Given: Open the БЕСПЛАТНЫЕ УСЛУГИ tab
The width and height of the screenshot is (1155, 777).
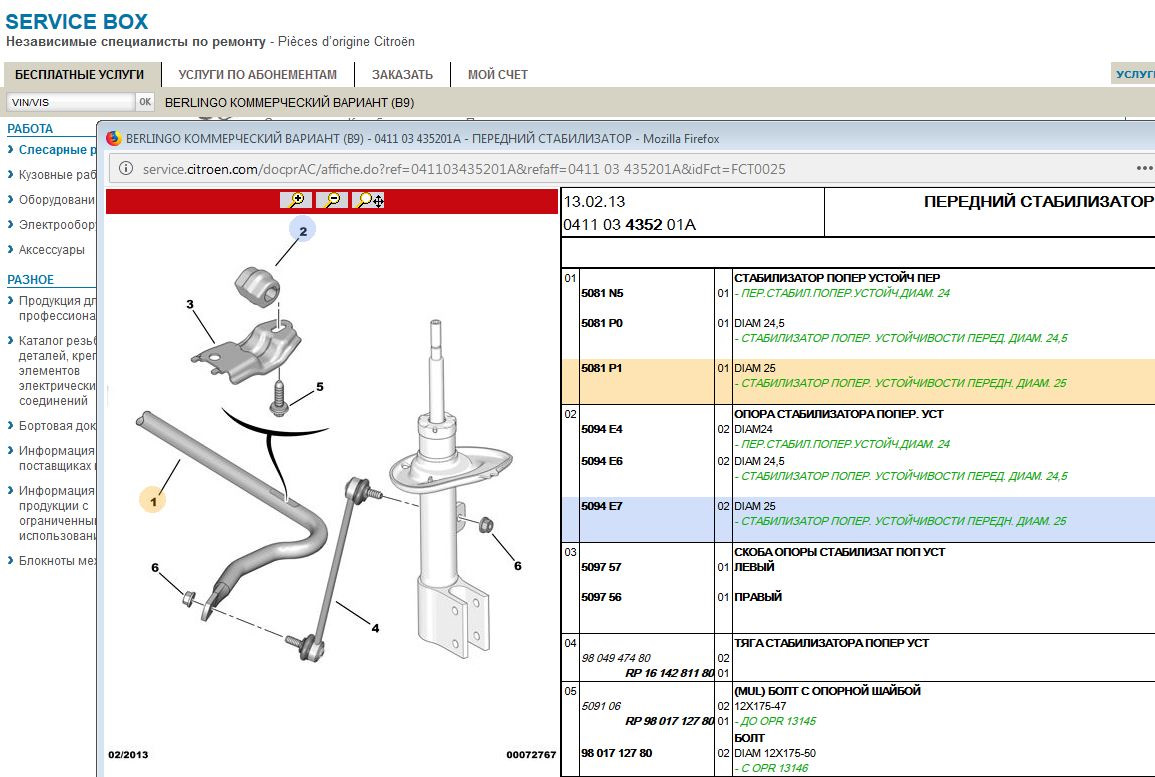Looking at the screenshot, I should tap(80, 74).
